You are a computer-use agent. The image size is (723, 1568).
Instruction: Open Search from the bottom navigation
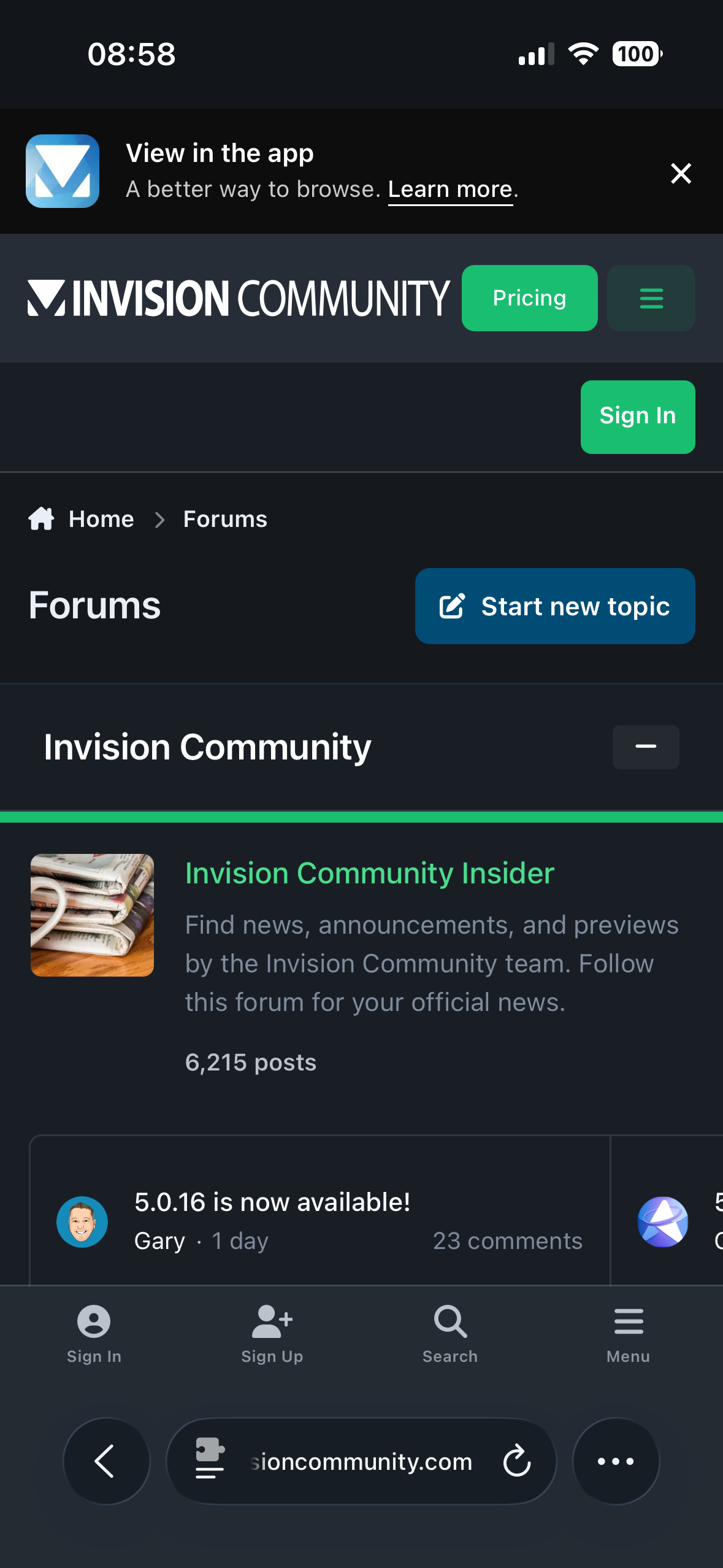point(450,1335)
